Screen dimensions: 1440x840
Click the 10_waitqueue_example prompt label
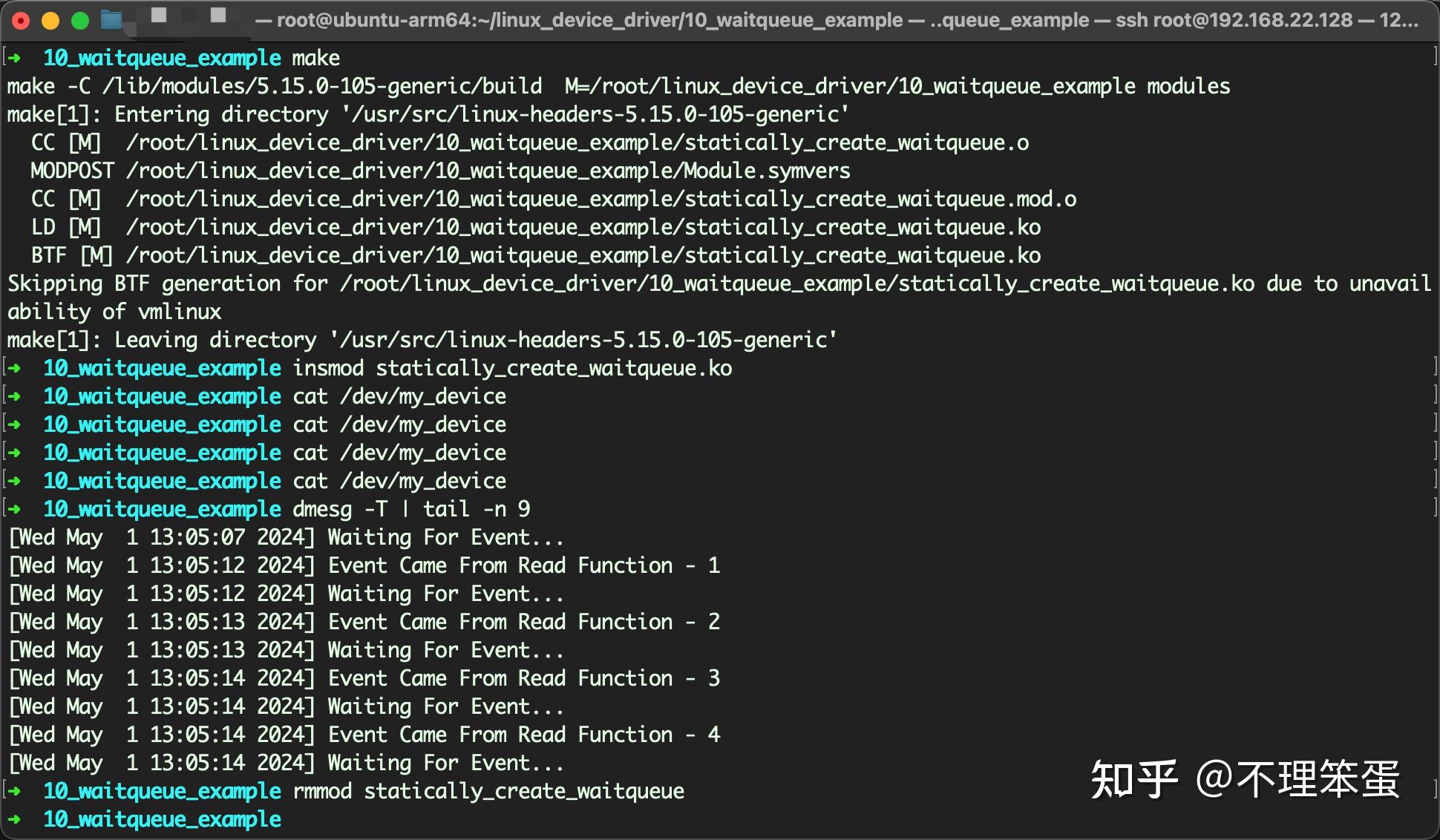point(162,57)
